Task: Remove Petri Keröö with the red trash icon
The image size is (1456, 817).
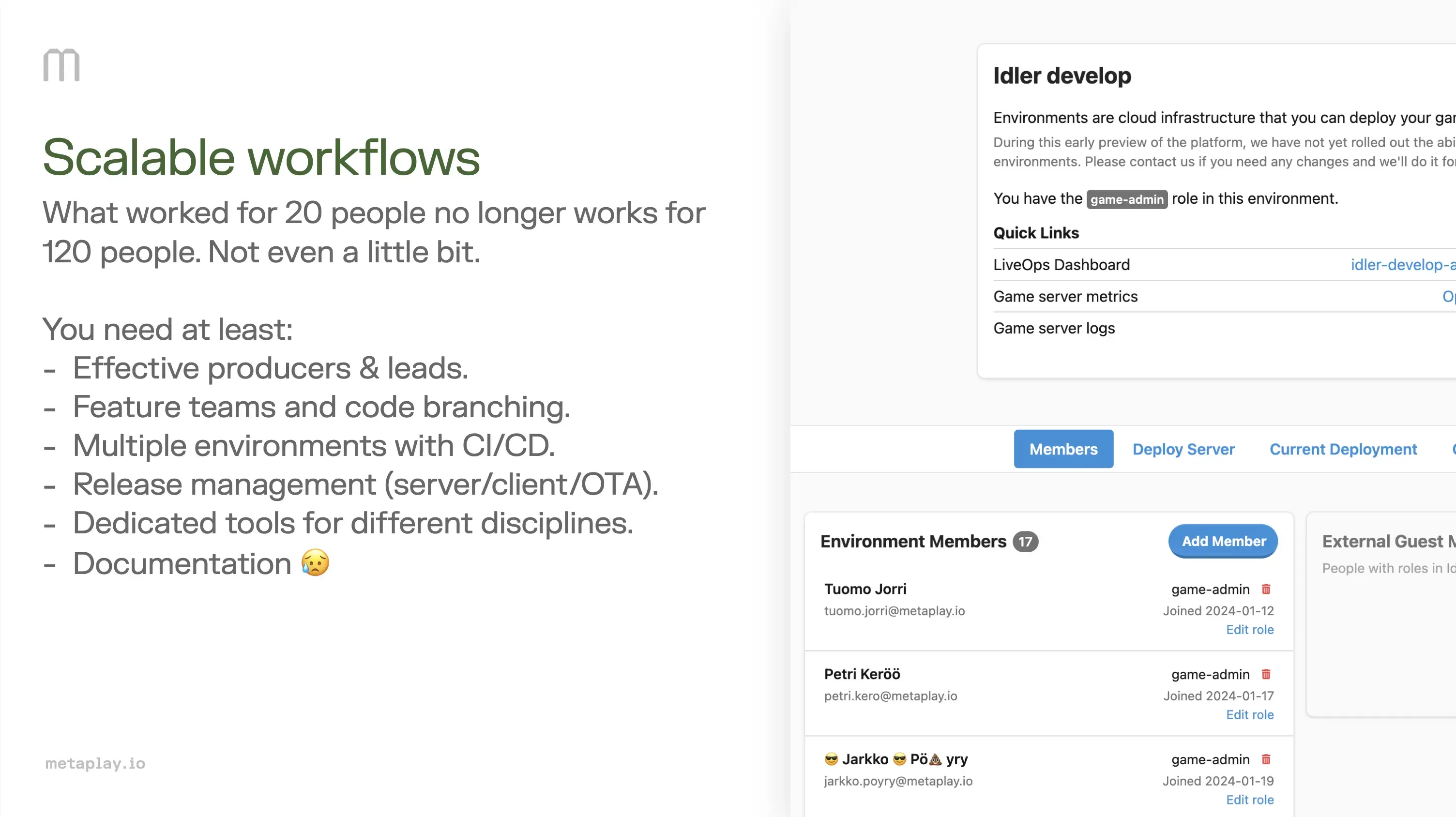Action: pos(1267,674)
